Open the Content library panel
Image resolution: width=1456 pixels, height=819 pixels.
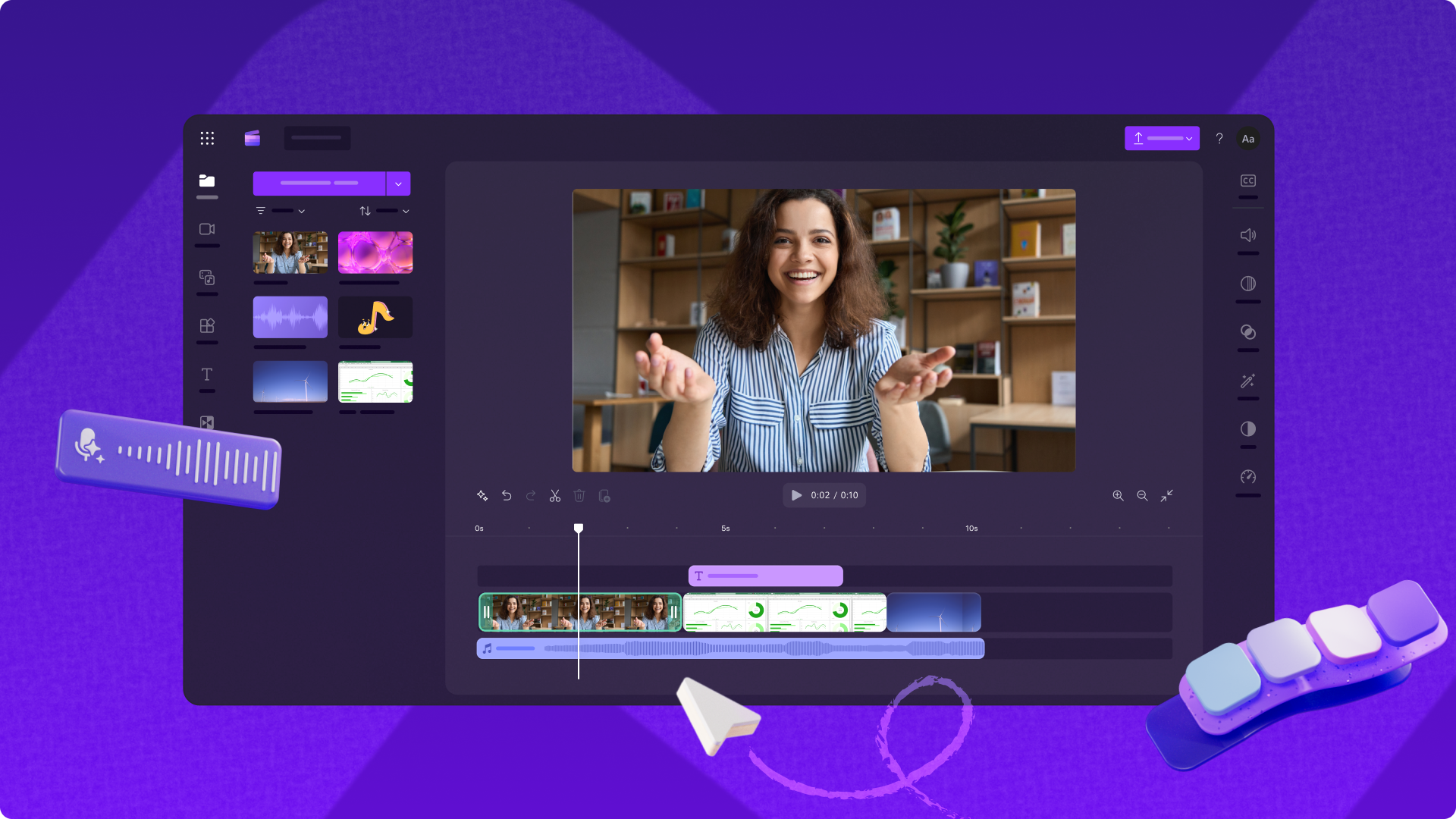[207, 278]
